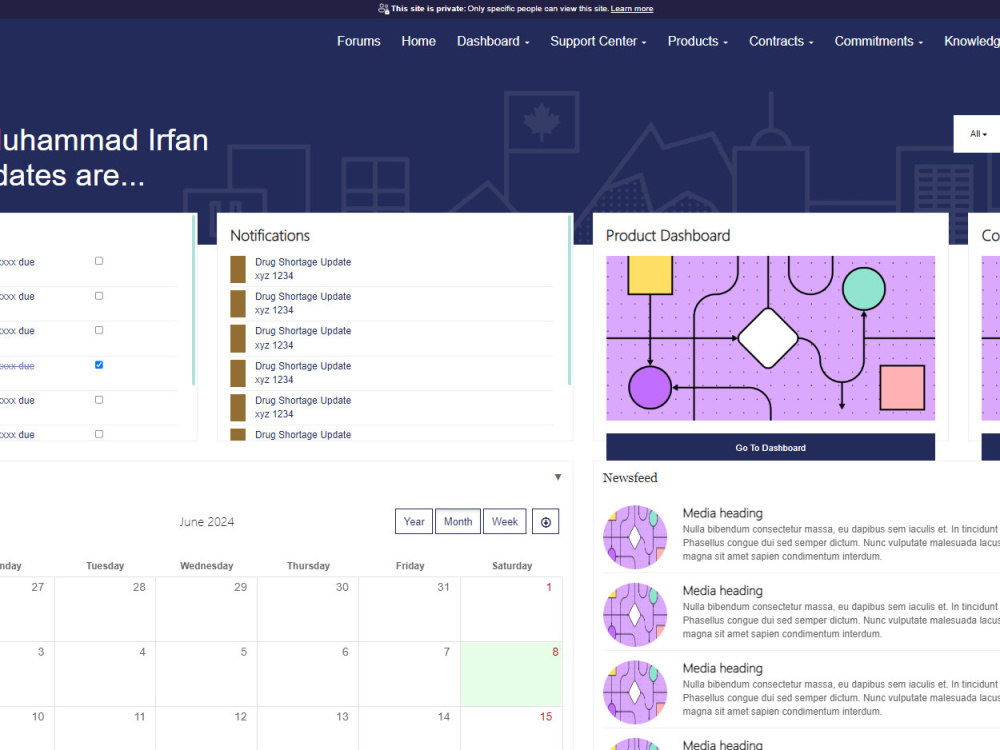Click the brown icon of fourth Drug Shortage Update

click(238, 373)
